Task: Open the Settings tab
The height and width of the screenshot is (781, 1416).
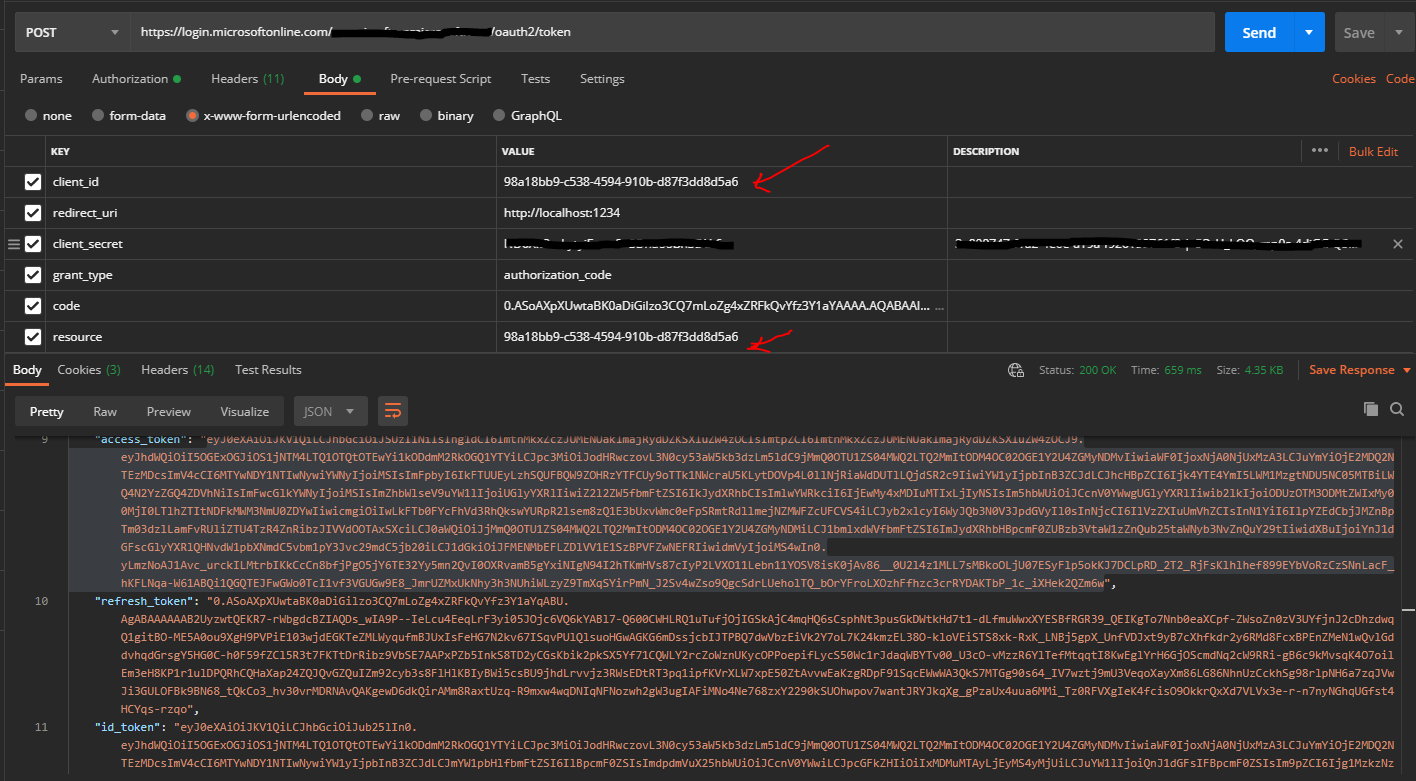Action: [602, 79]
